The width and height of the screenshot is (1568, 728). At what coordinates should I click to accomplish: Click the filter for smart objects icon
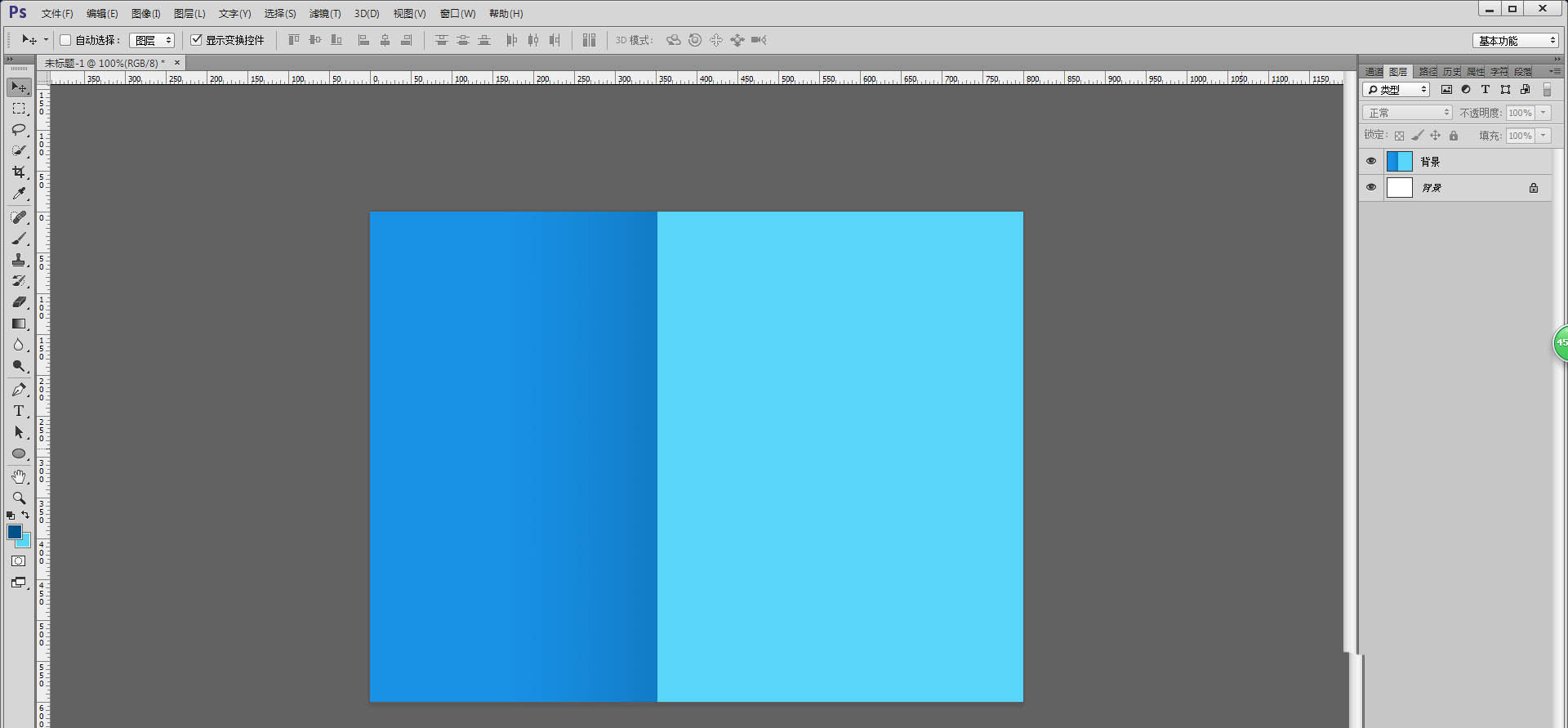pos(1525,90)
